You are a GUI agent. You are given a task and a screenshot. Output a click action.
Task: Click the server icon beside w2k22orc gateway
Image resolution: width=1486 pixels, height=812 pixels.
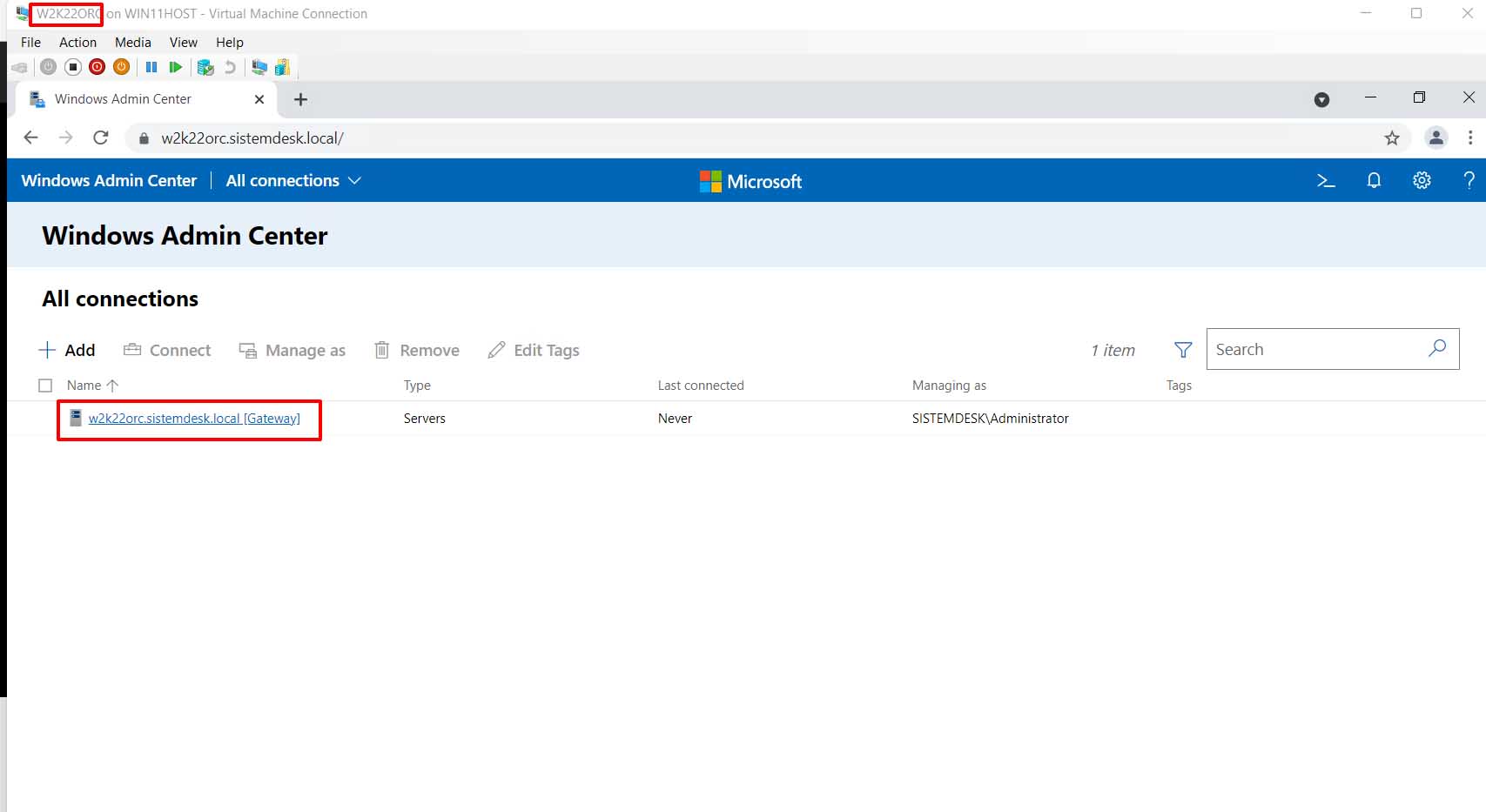pyautogui.click(x=76, y=418)
